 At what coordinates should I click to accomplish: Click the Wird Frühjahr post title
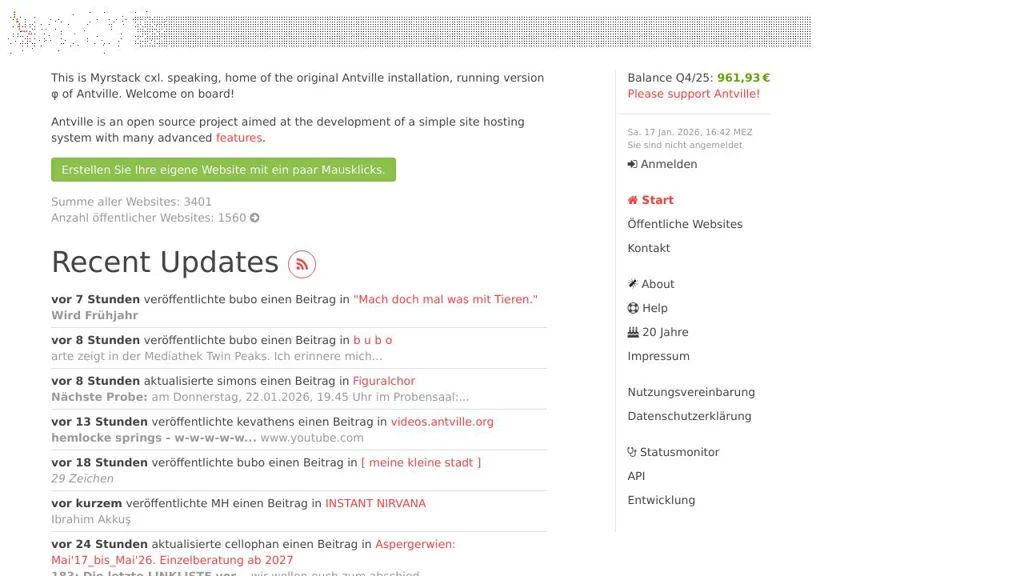(x=95, y=315)
